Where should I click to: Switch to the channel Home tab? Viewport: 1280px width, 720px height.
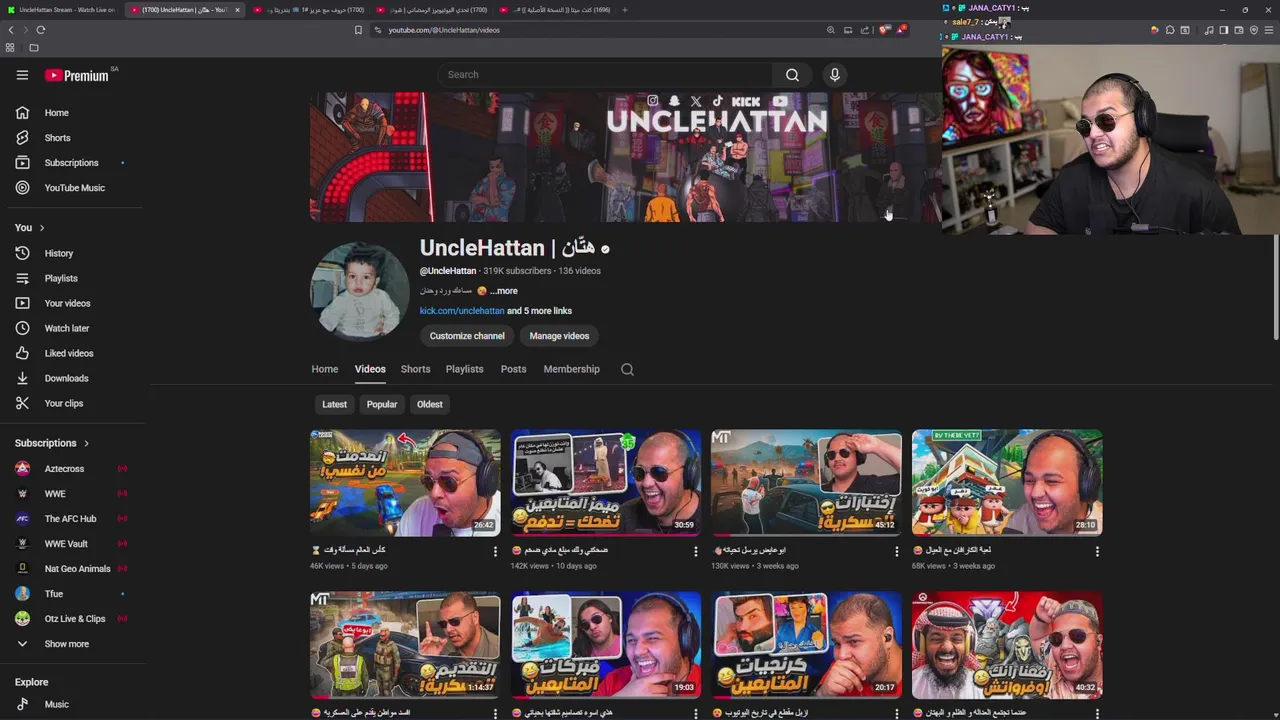point(325,369)
